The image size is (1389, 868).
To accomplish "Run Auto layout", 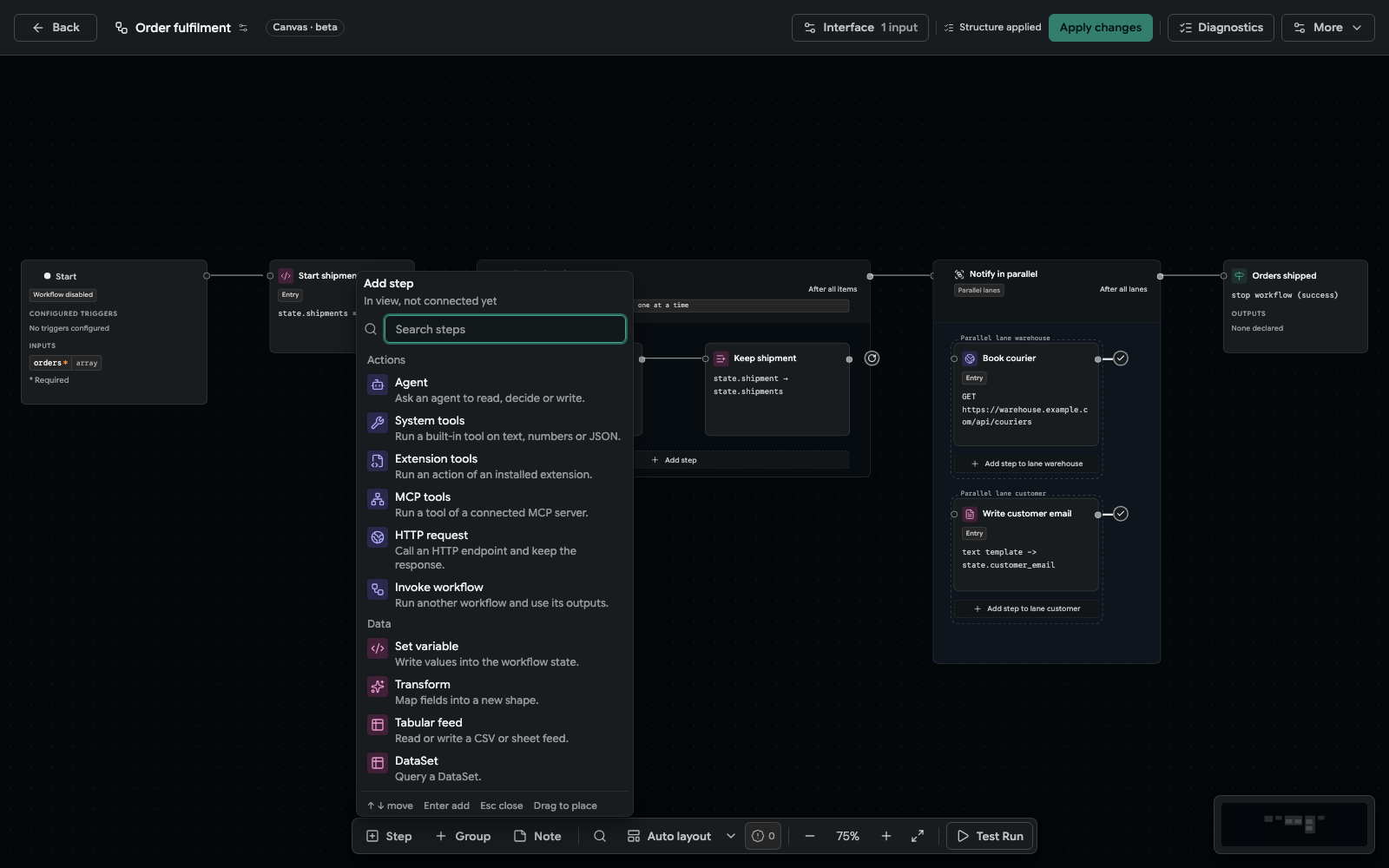I will coord(669,836).
